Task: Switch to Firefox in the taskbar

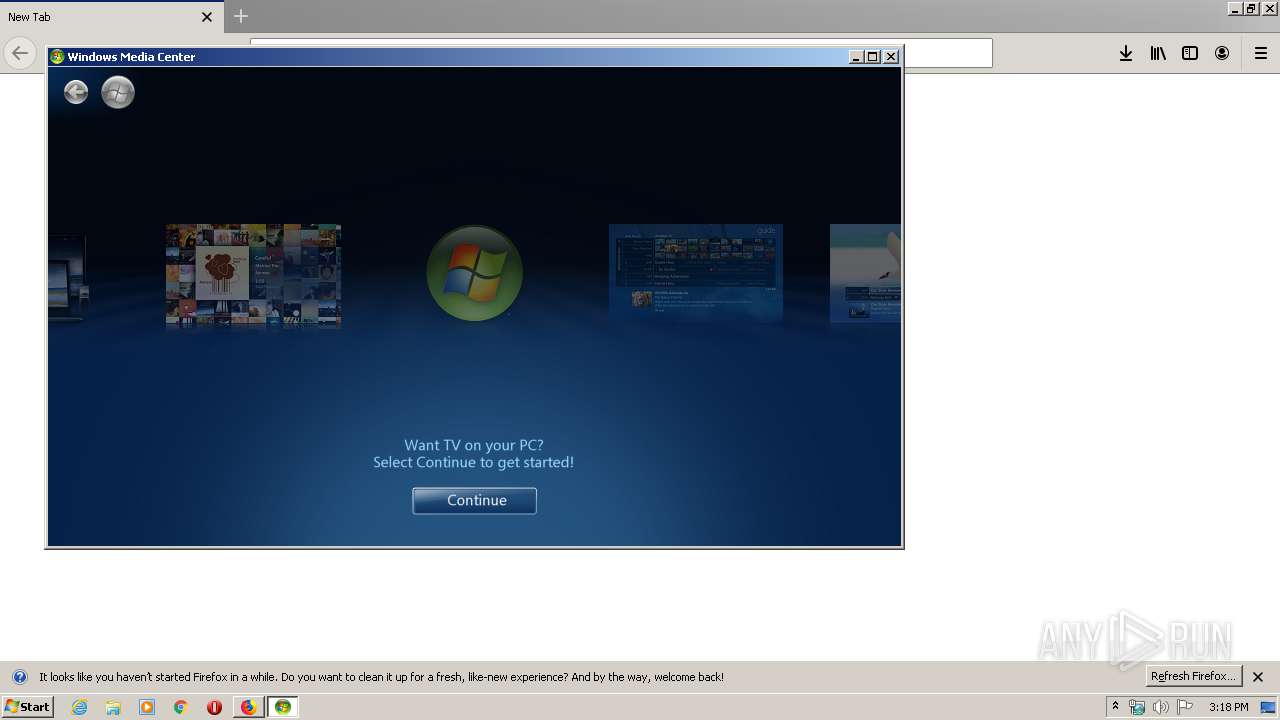Action: point(248,707)
